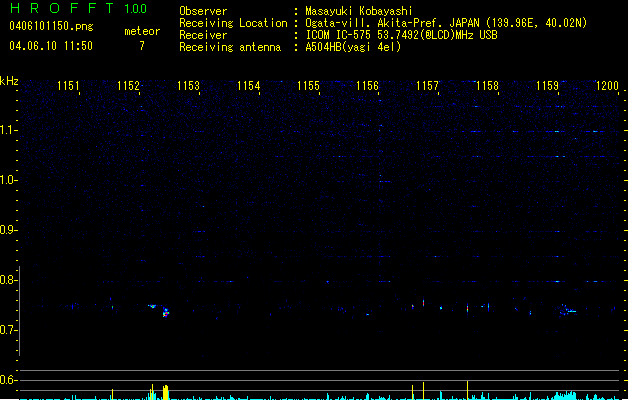Select observer name Masayuki Kobayashi
This screenshot has width=629, height=400.
pos(359,11)
